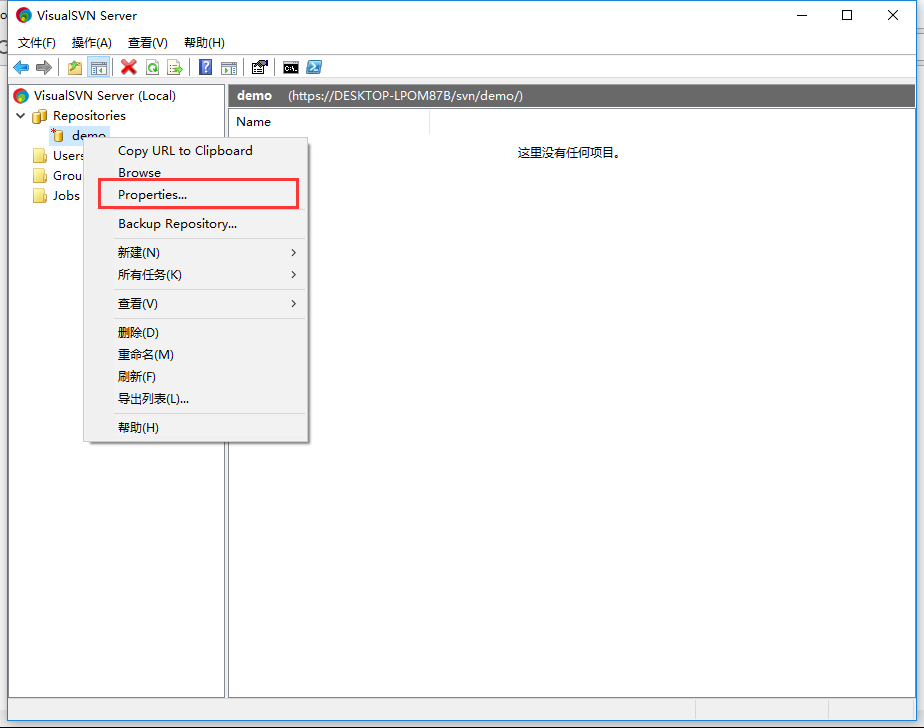Maximize the VisualSVN Server window

(847, 15)
